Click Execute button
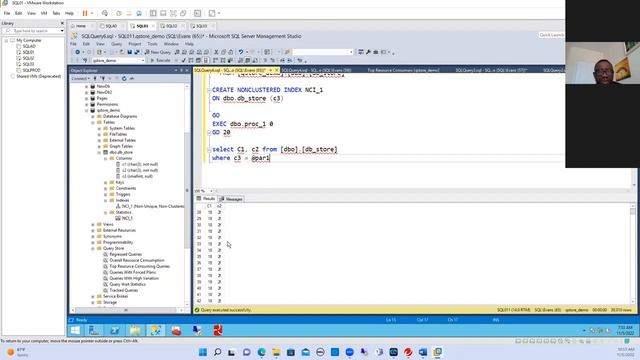 [x=160, y=60]
